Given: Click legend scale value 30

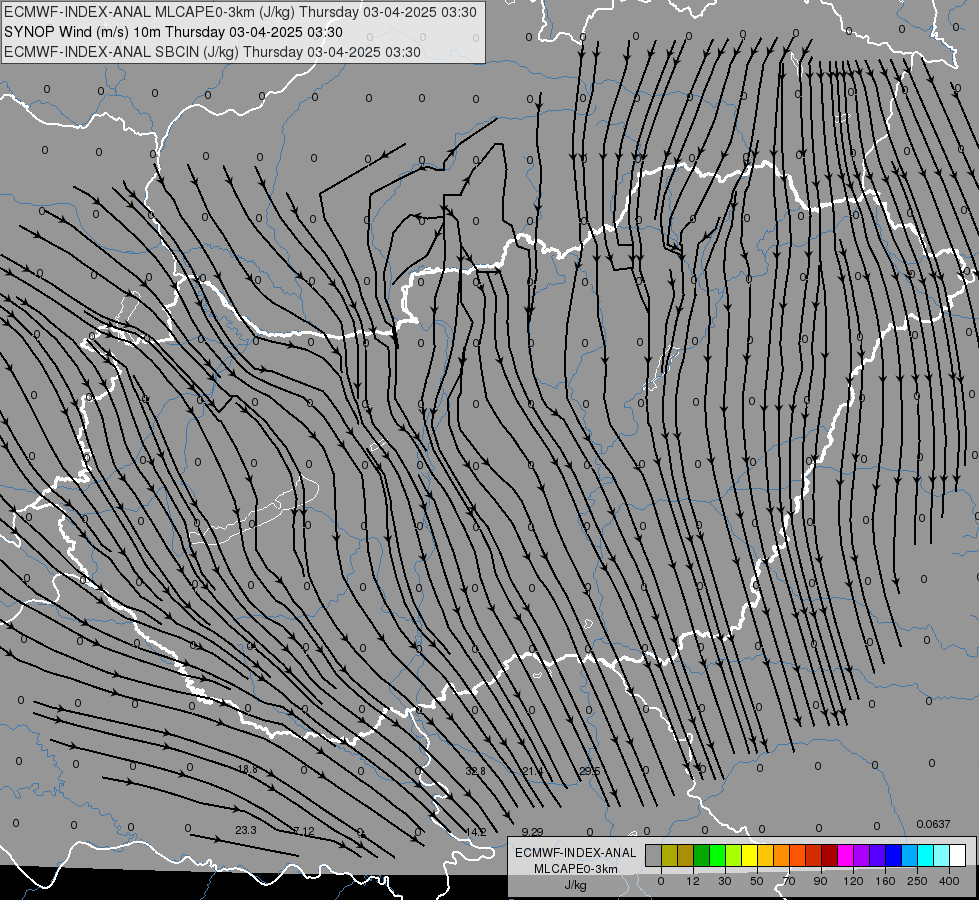Looking at the screenshot, I should 725,881.
